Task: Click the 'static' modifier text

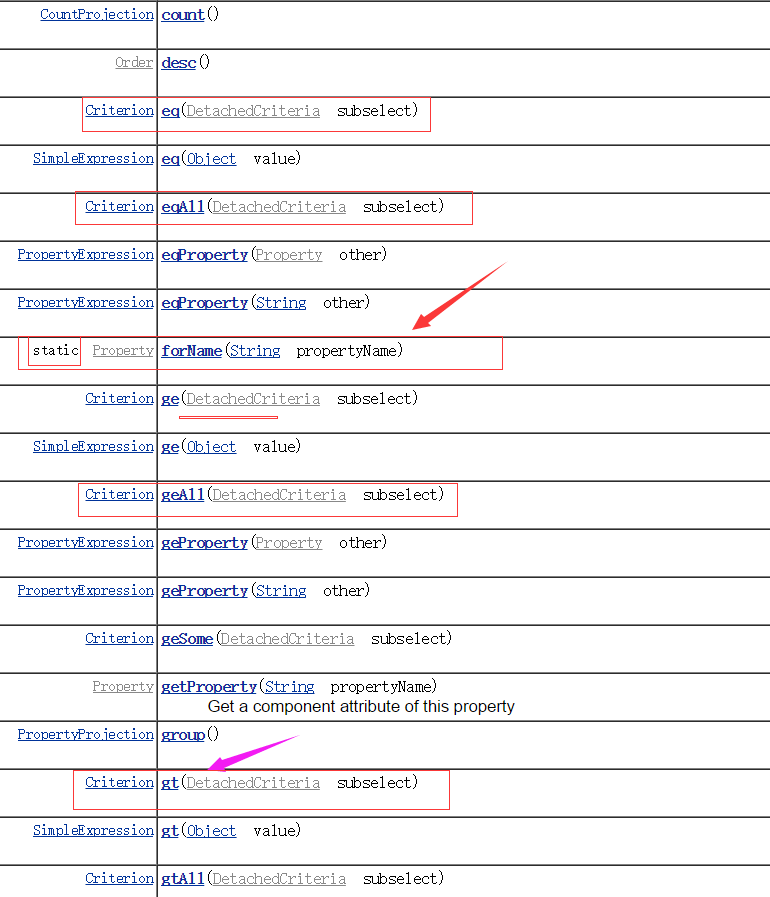Action: click(55, 350)
